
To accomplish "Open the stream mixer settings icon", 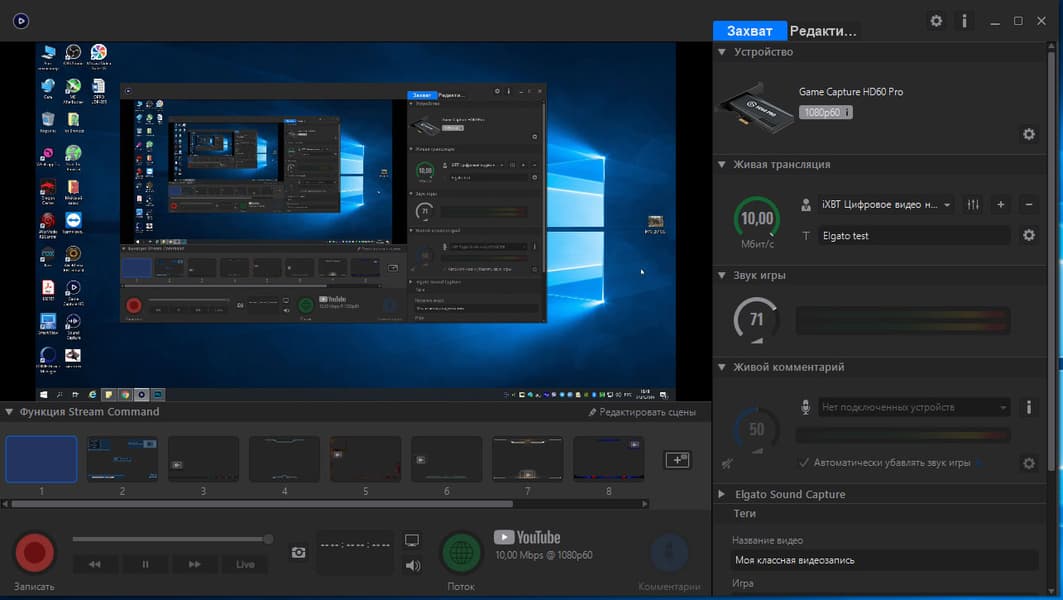I will (x=972, y=204).
